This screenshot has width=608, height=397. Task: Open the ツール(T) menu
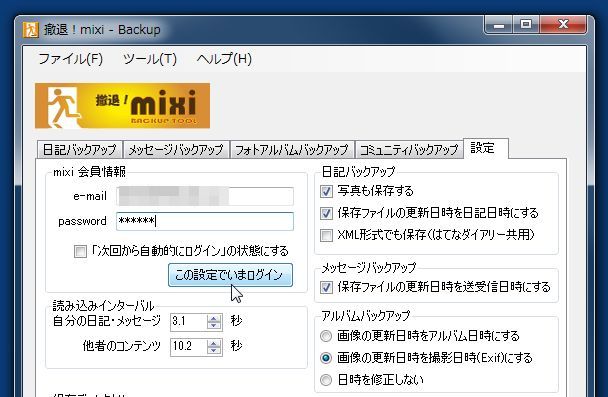tap(150, 59)
